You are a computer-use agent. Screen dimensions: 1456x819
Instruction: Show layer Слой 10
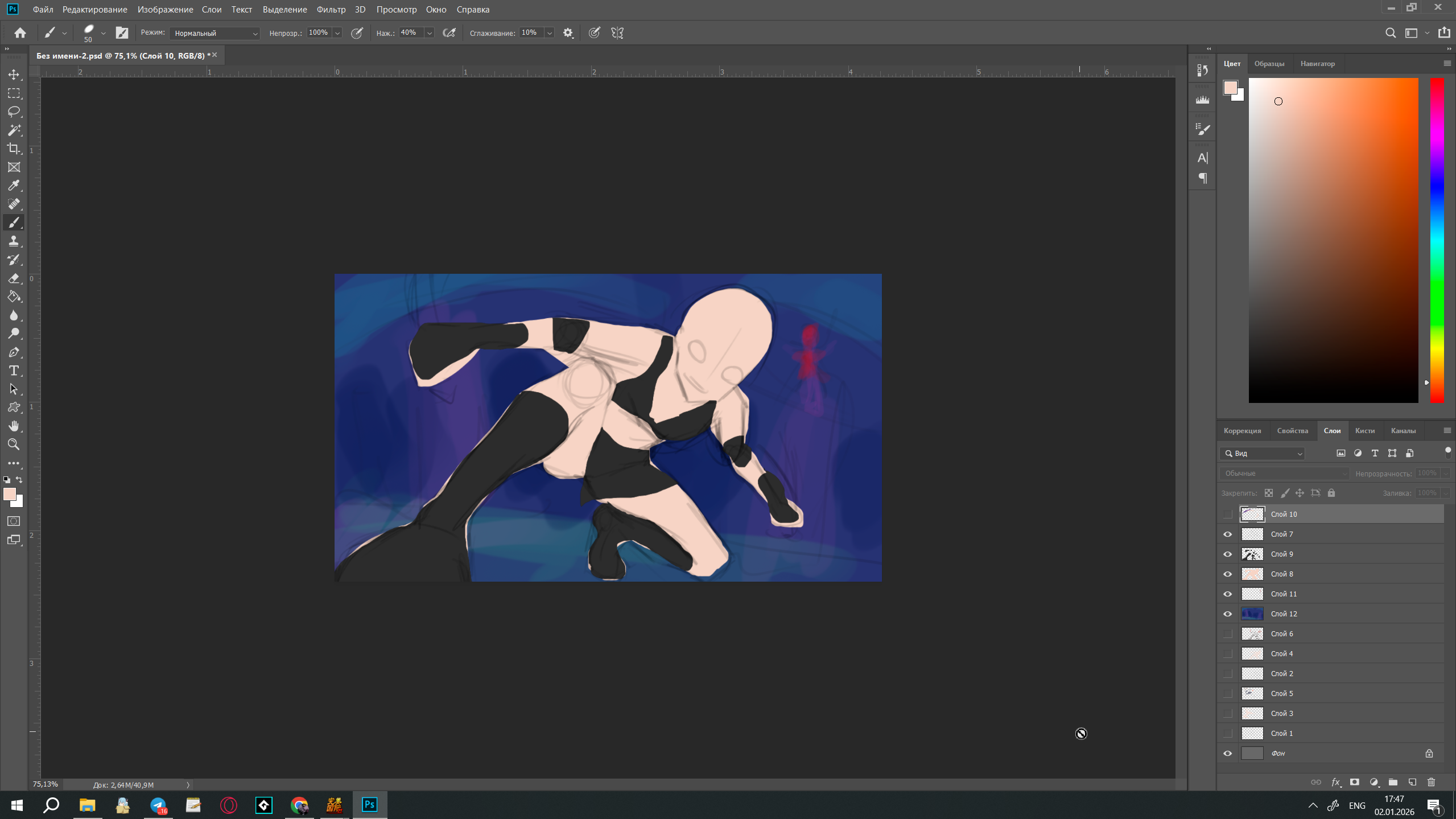[x=1228, y=514]
